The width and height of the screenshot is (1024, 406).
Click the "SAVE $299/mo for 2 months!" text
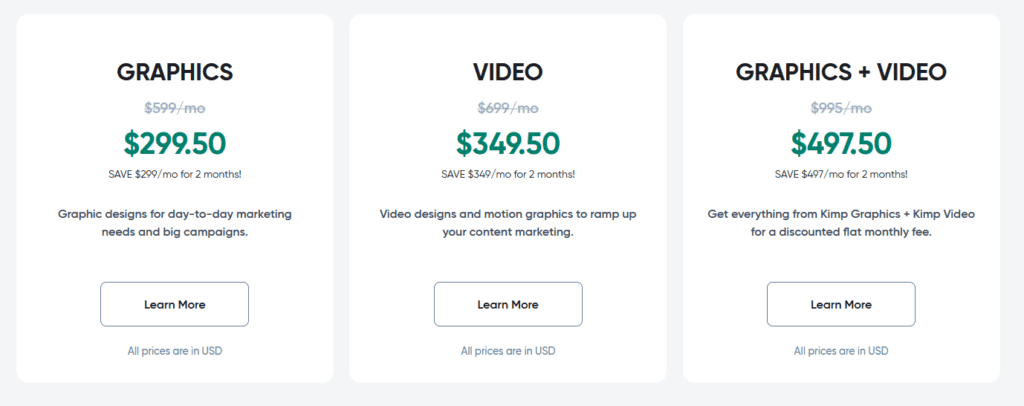[x=175, y=173]
